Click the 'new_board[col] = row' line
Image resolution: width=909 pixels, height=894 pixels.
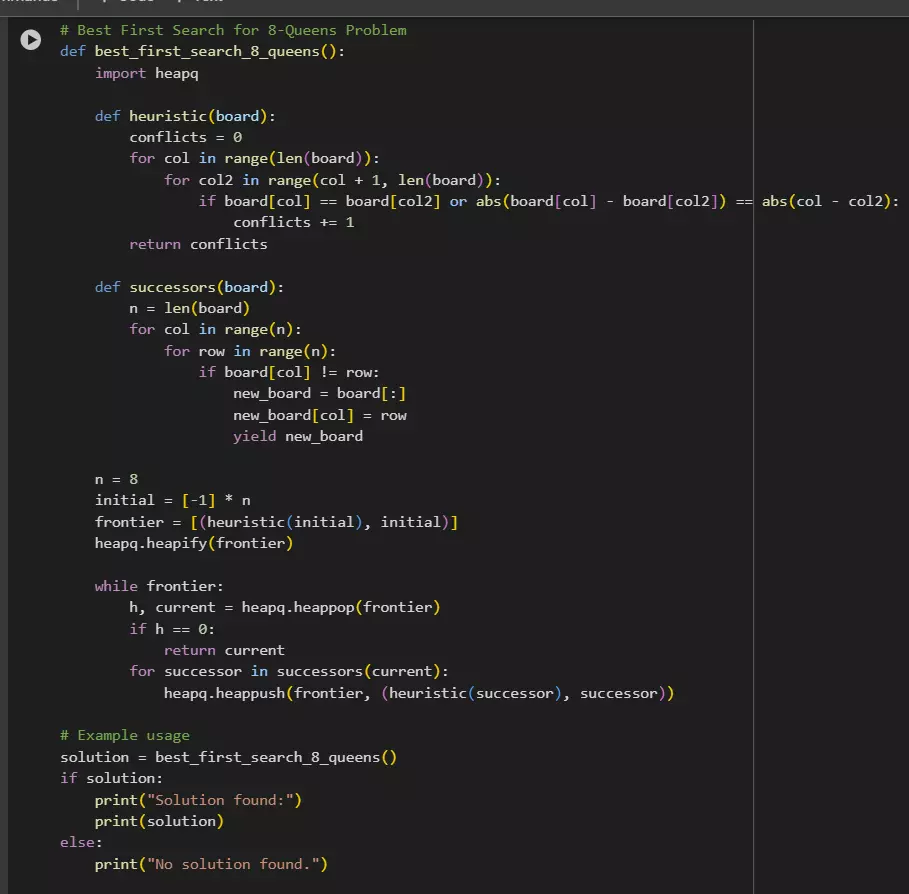tap(320, 416)
